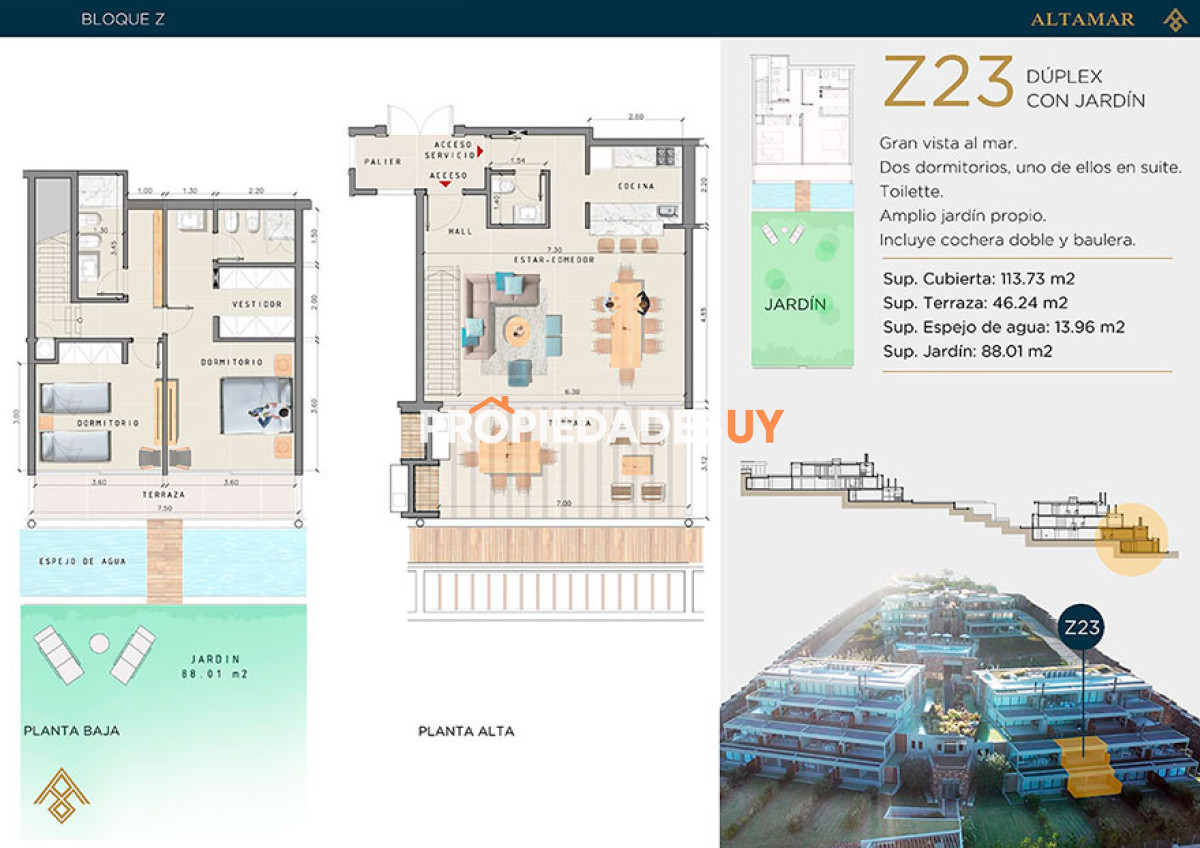This screenshot has height=848, width=1200.
Task: Click the JARDÍN label in the mini thumbnail
Action: point(796,304)
